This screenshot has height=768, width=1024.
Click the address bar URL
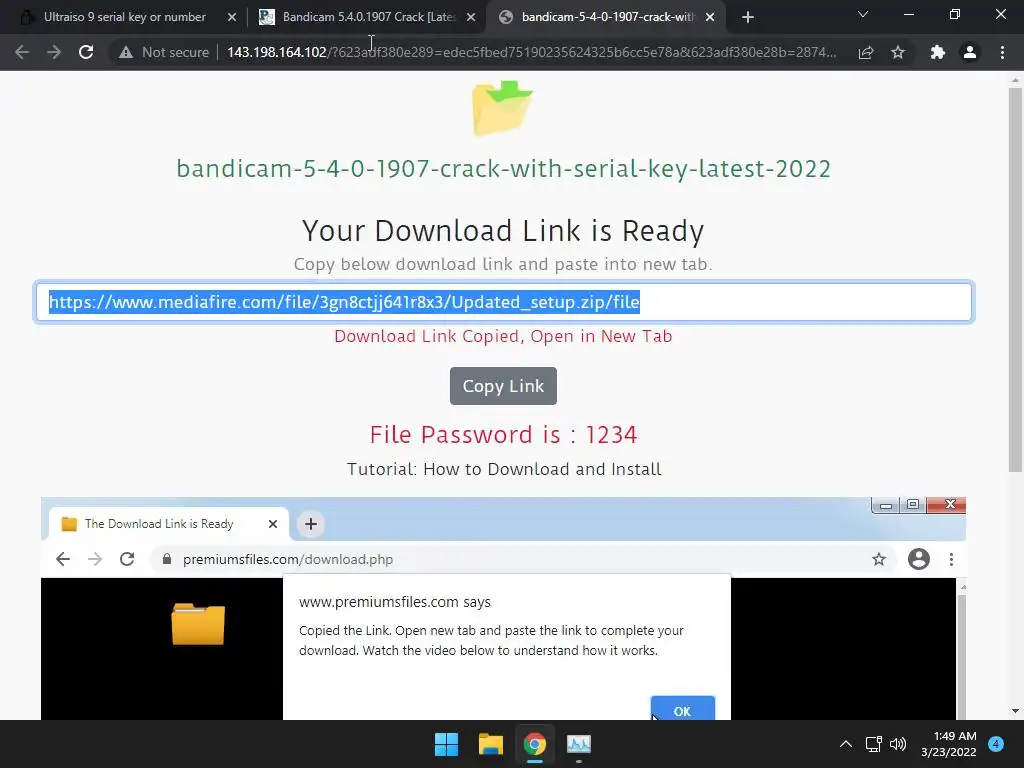pos(531,52)
